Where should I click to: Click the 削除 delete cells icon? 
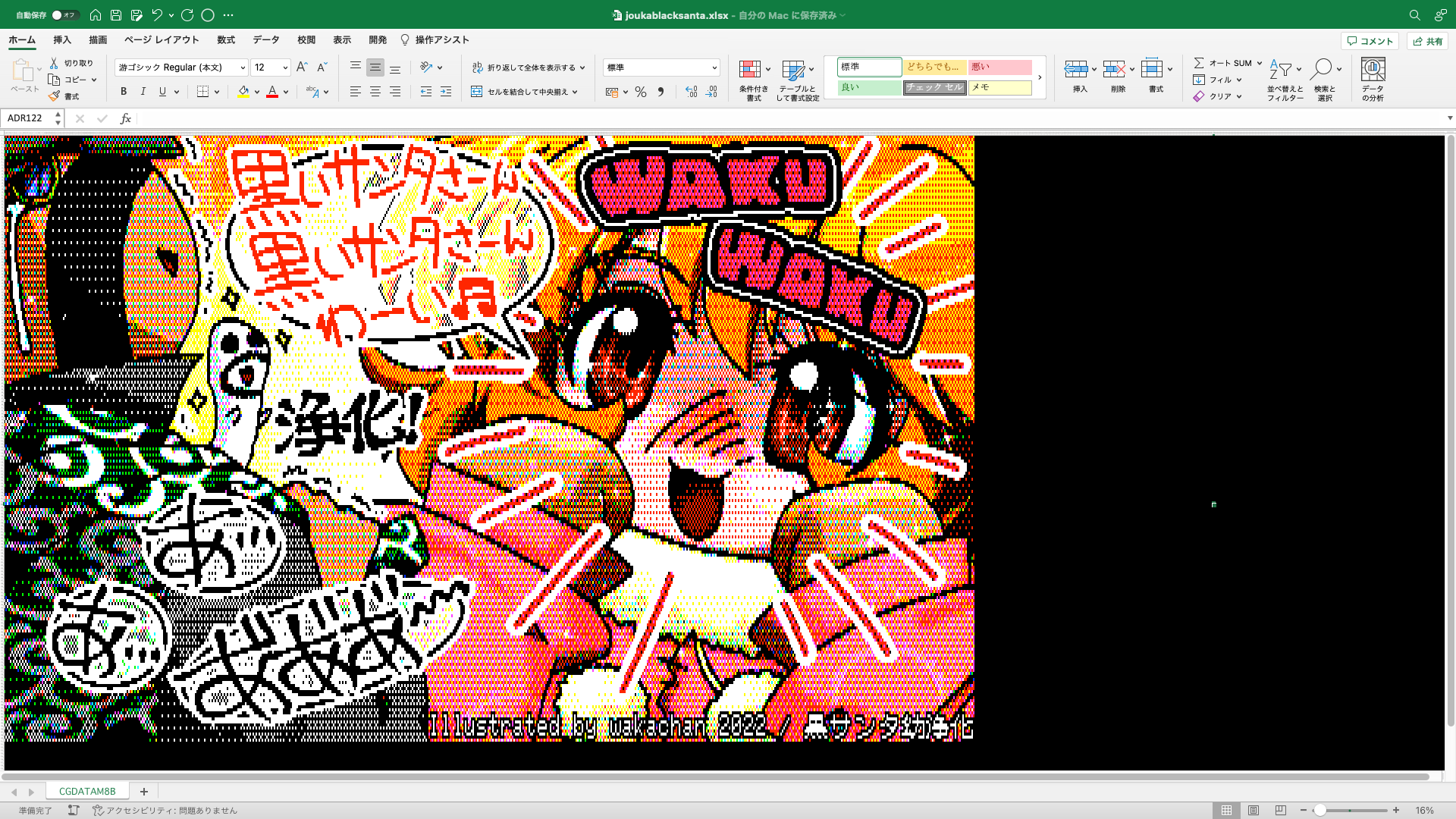pos(1114,69)
